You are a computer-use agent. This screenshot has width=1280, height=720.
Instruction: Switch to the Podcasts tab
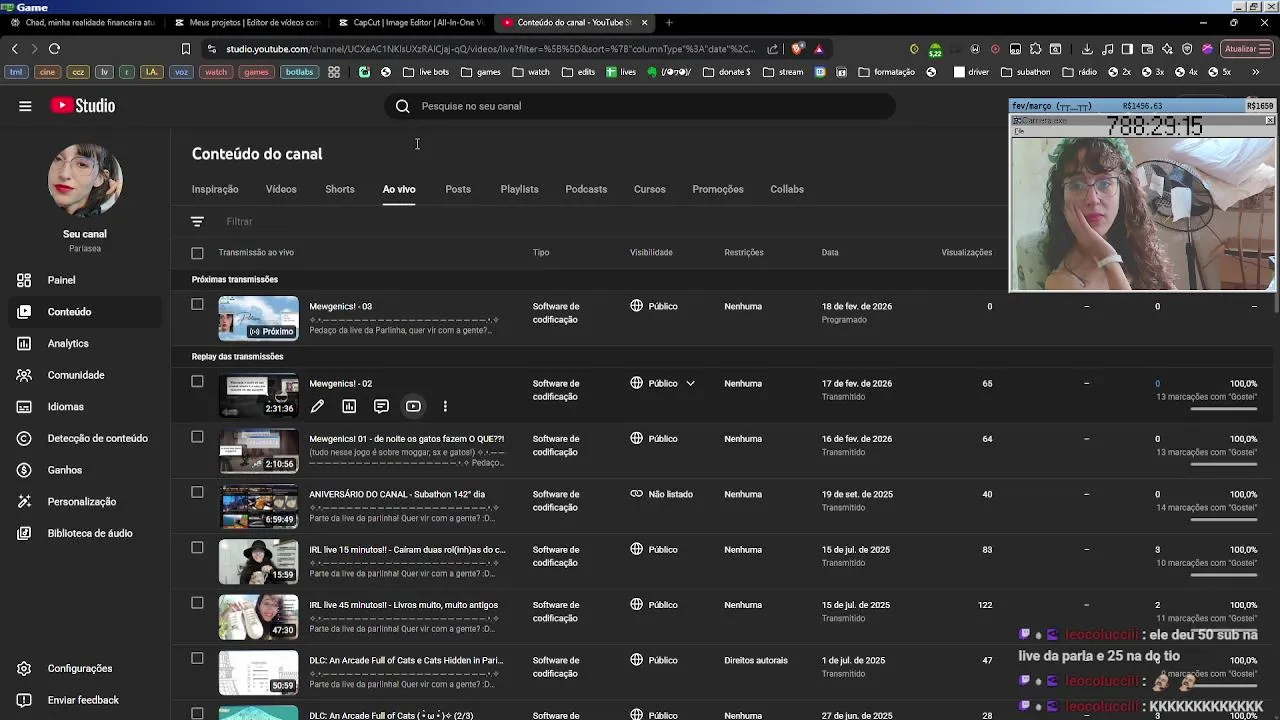point(586,189)
